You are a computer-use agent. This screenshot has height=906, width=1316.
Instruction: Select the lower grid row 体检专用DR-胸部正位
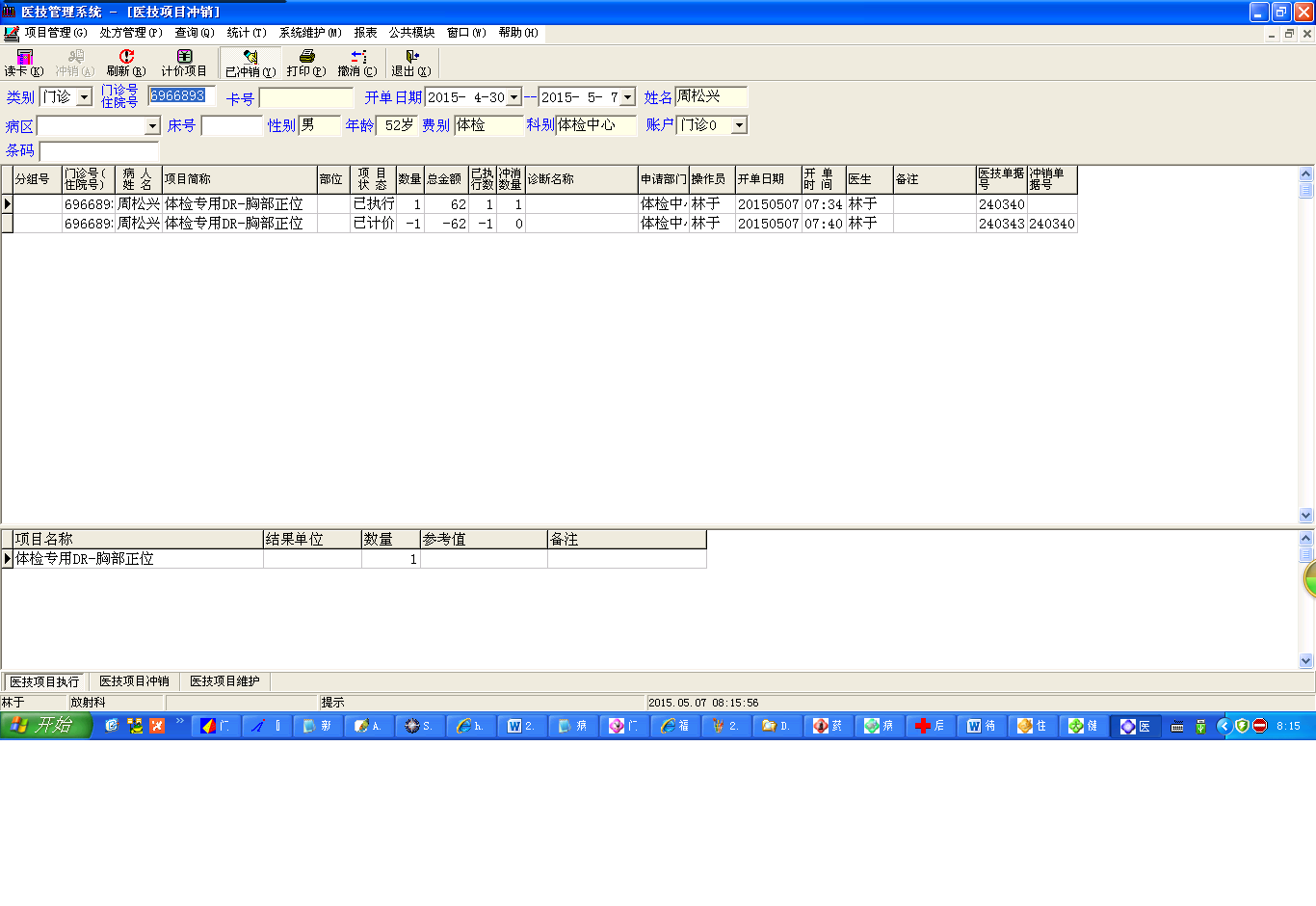(355, 559)
